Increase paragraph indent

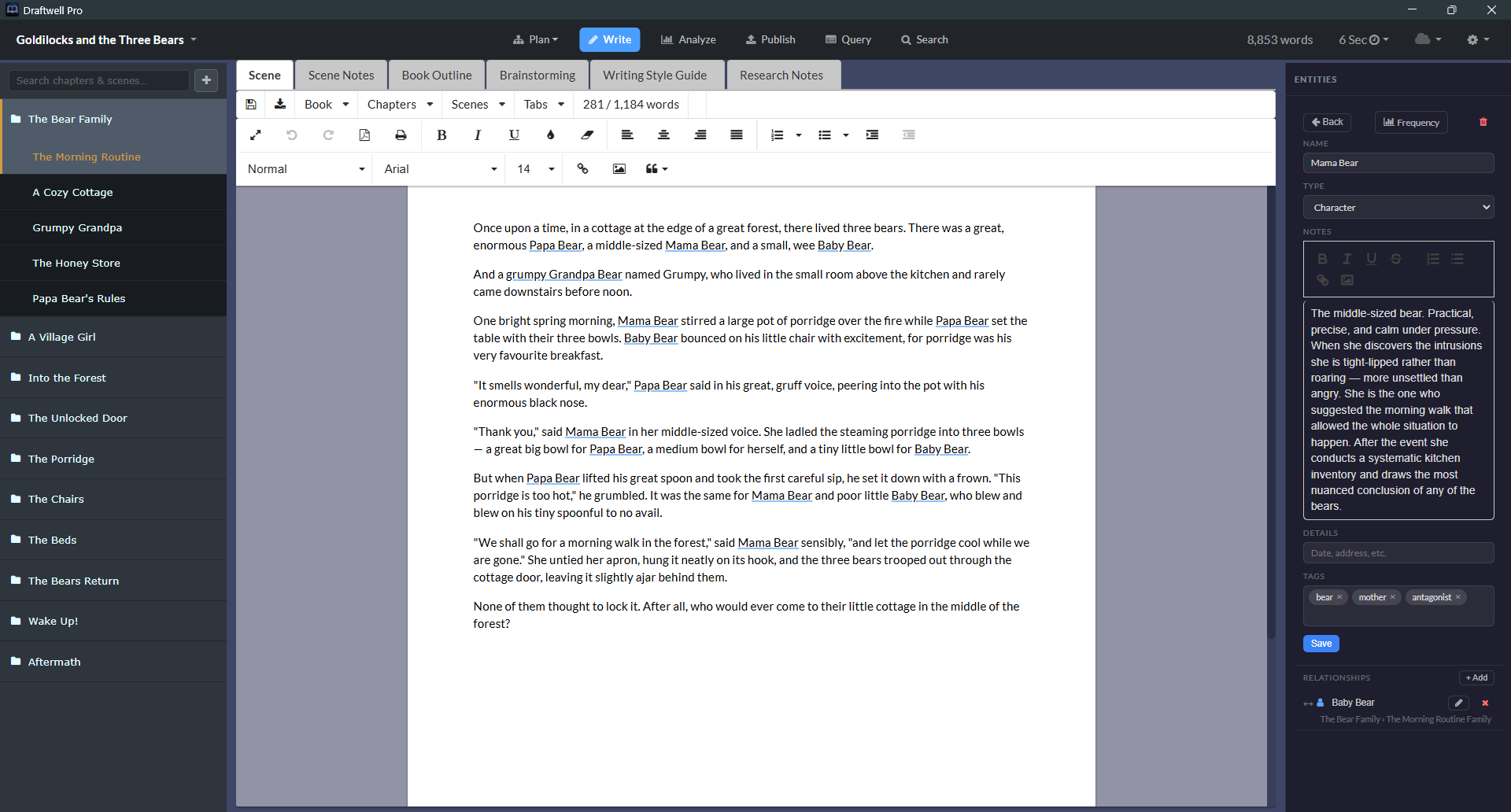(872, 135)
